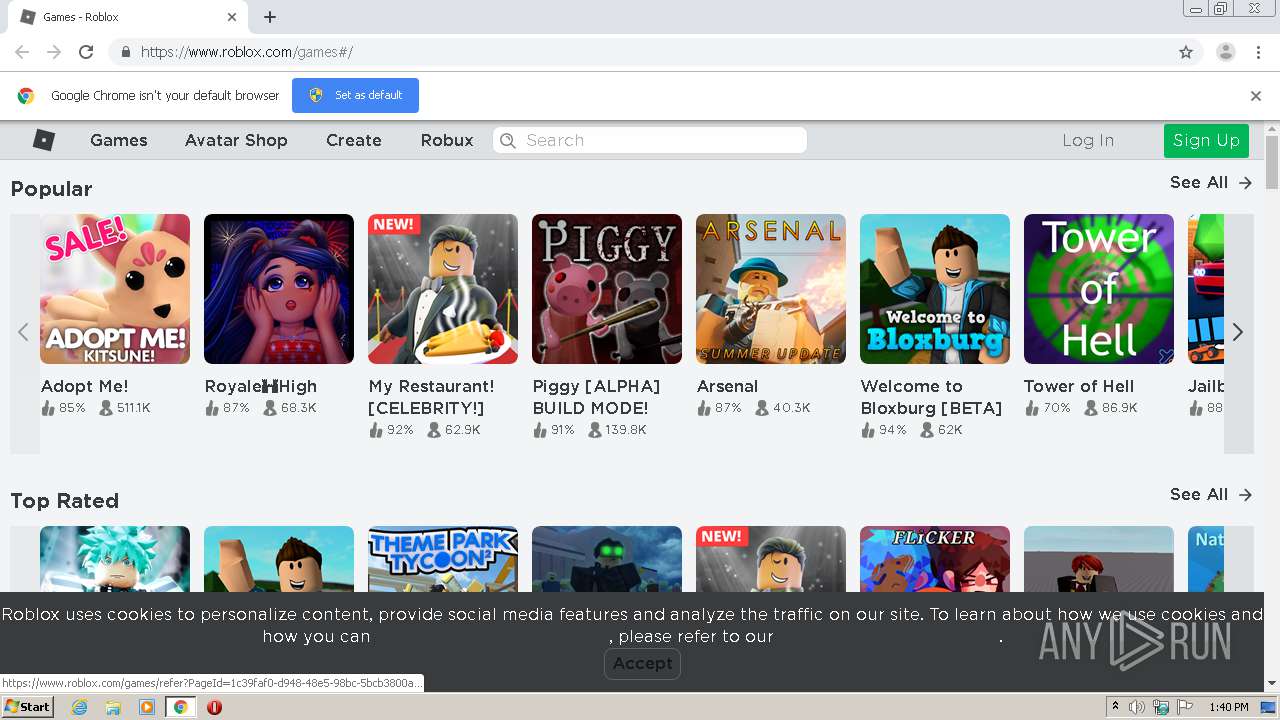1280x720 pixels.
Task: Open the Robux menu item
Action: [x=447, y=140]
